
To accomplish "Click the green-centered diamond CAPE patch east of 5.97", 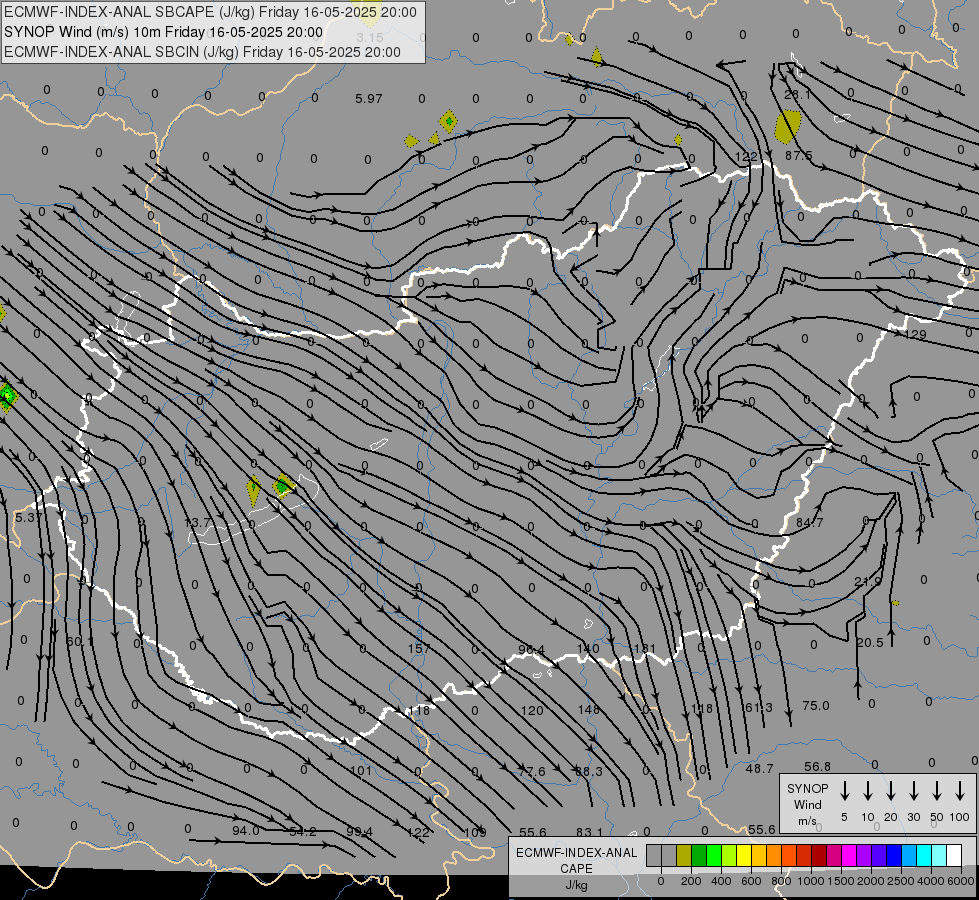I will coord(448,121).
